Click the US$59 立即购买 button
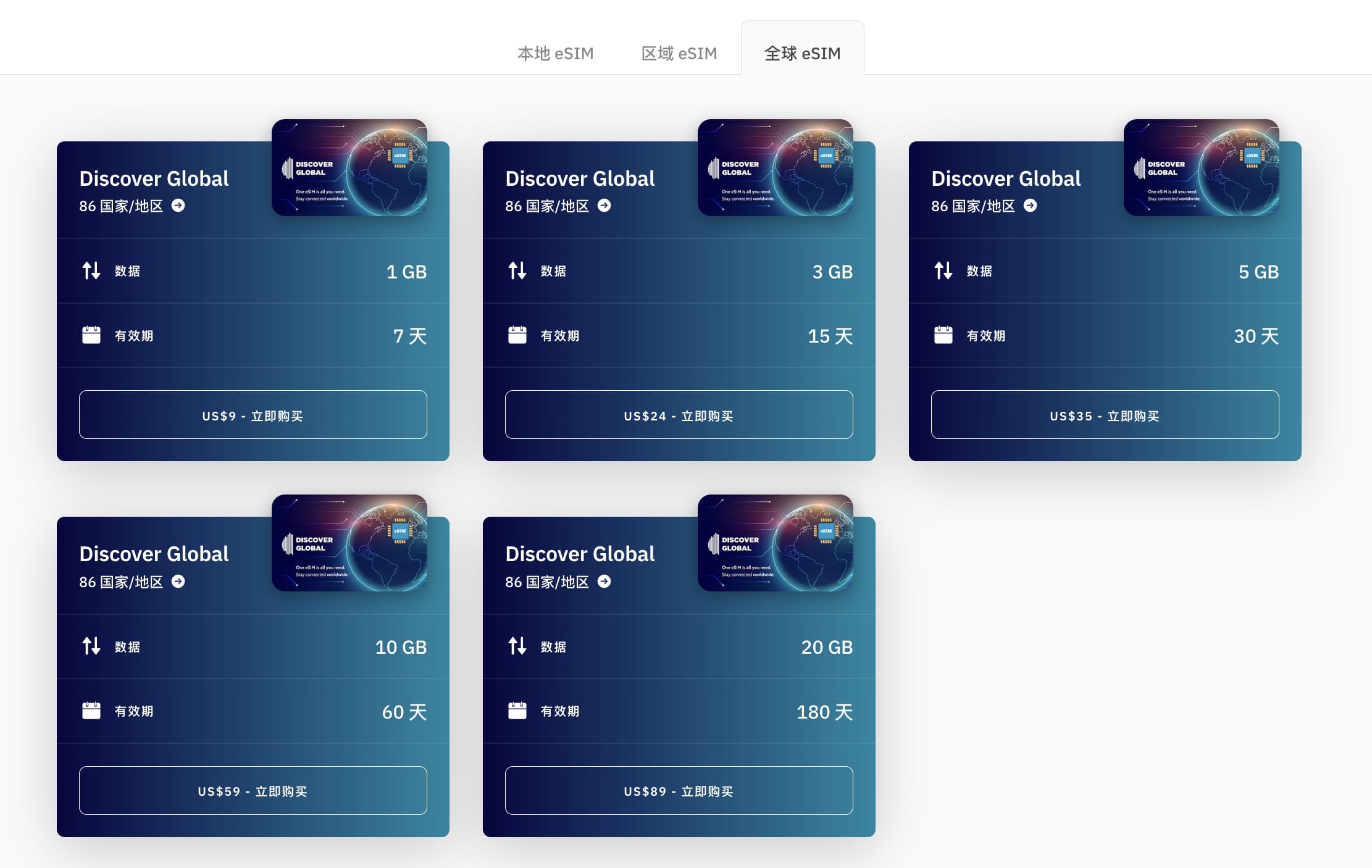The height and width of the screenshot is (868, 1372). [253, 790]
